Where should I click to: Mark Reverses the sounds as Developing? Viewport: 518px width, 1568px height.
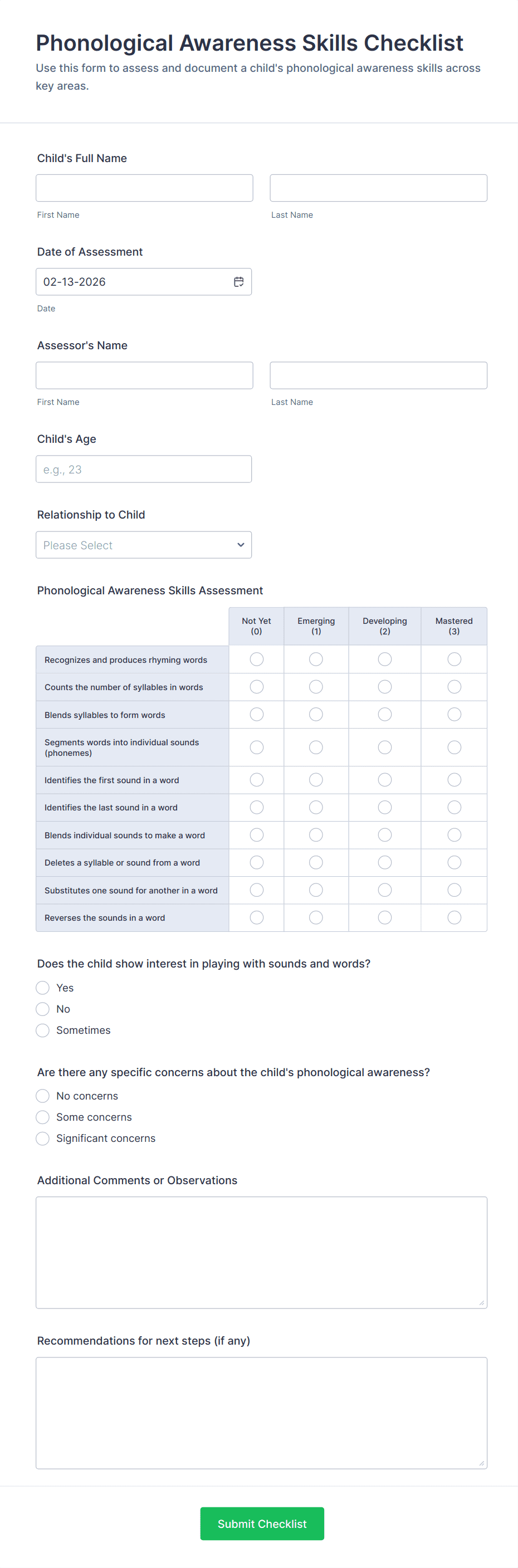(385, 917)
